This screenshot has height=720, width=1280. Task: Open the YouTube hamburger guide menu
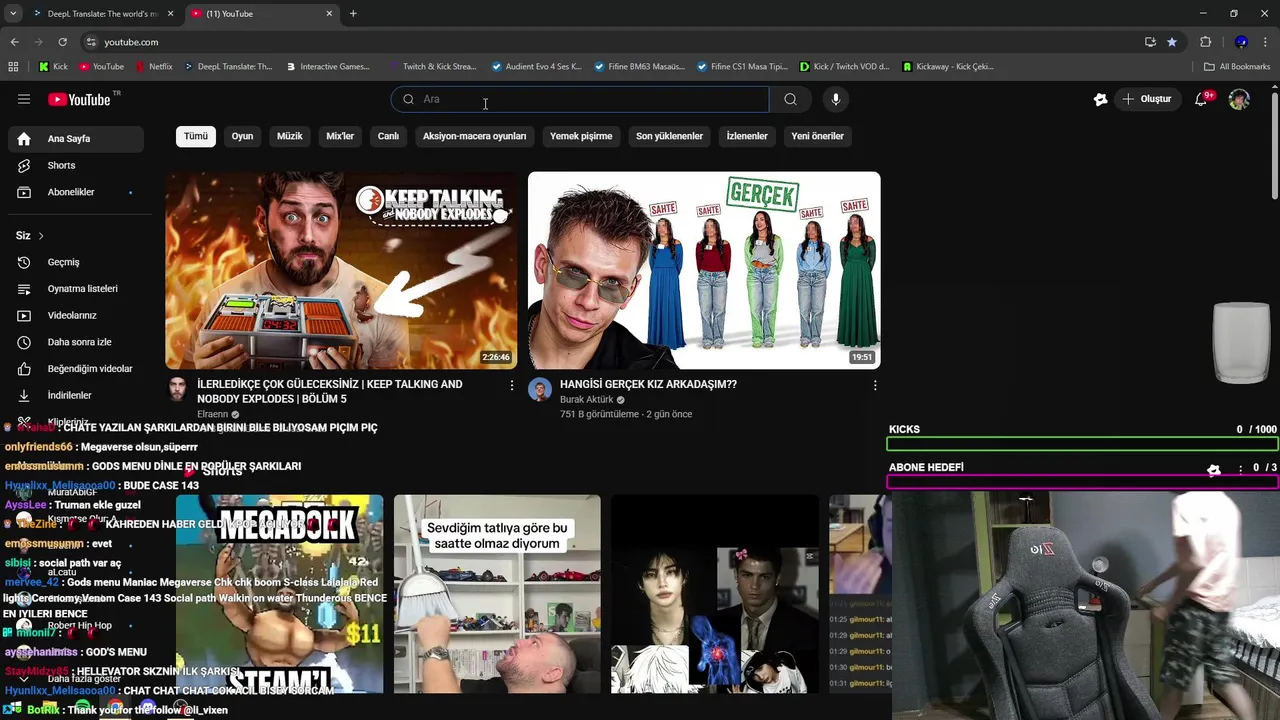24,99
